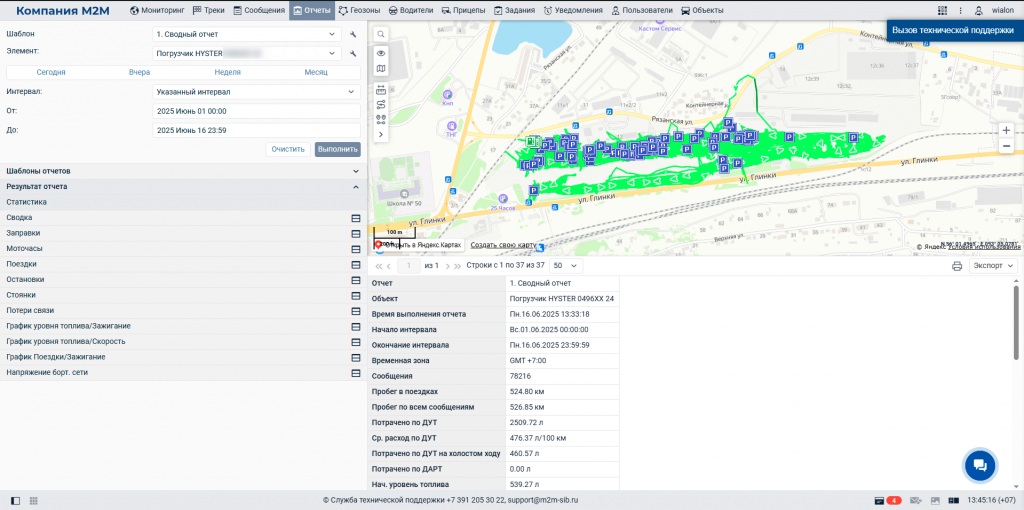The height and width of the screenshot is (510, 1024).
Task: Select the distance ruler tool on map
Action: pyautogui.click(x=381, y=89)
